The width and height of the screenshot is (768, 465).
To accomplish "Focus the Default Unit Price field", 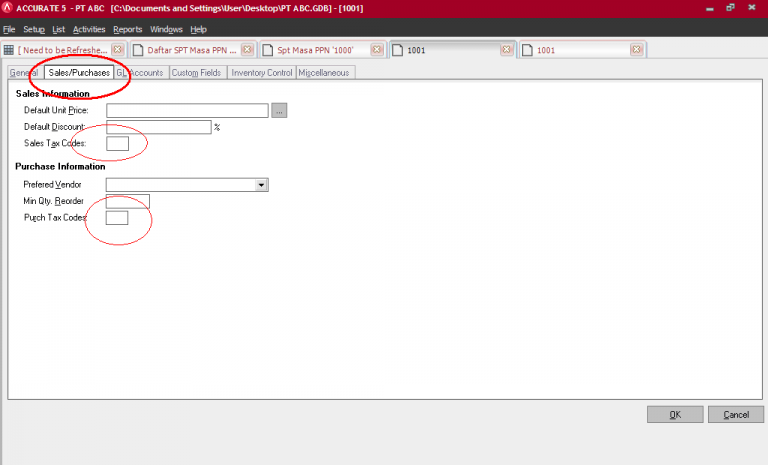I will point(187,111).
